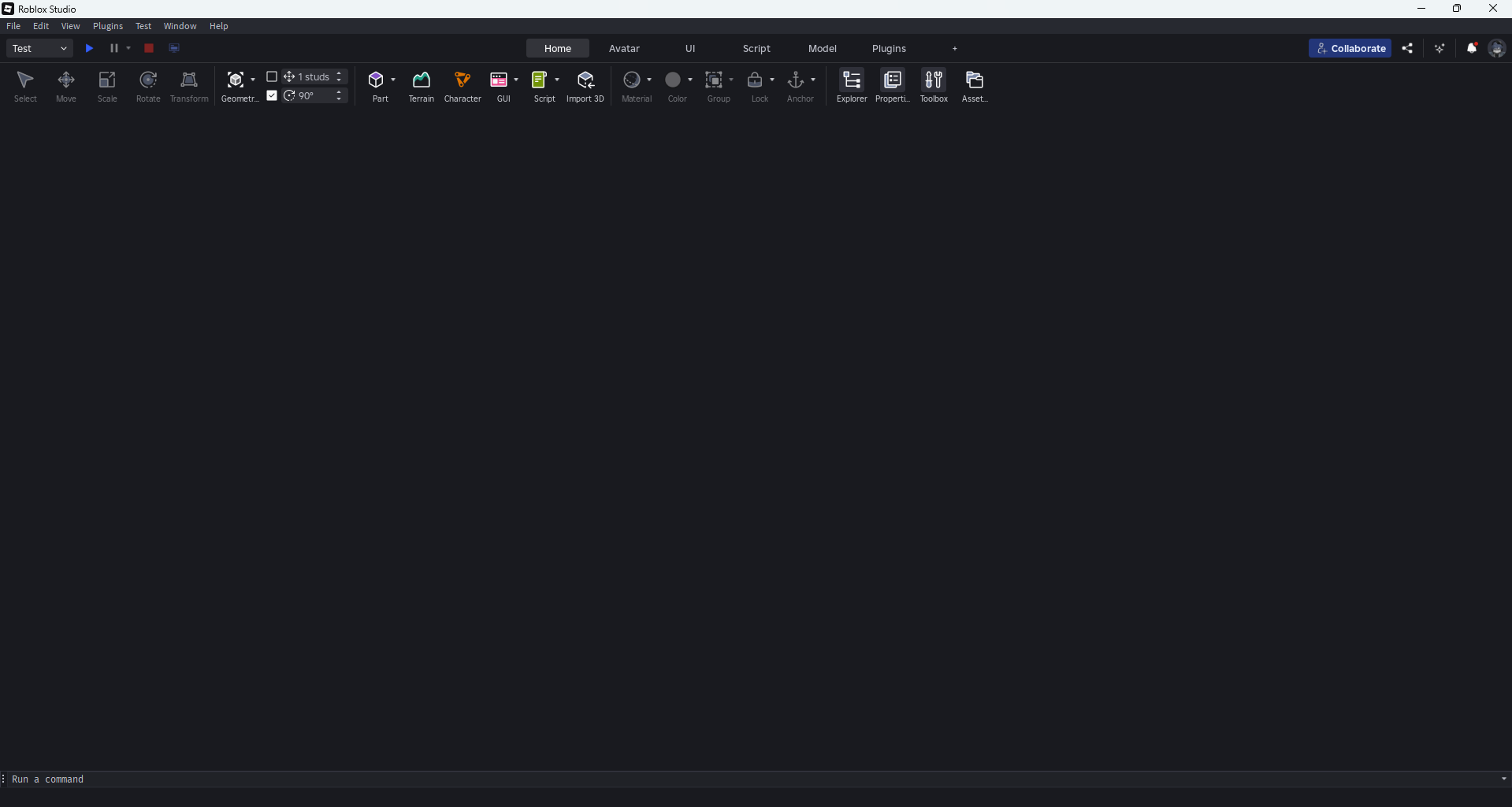
Task: Expand the dropdown arrow next to Pause
Action: click(x=128, y=48)
